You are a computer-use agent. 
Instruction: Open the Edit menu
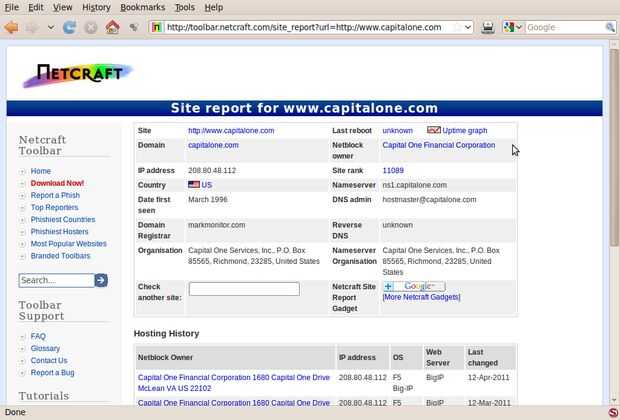(x=36, y=7)
